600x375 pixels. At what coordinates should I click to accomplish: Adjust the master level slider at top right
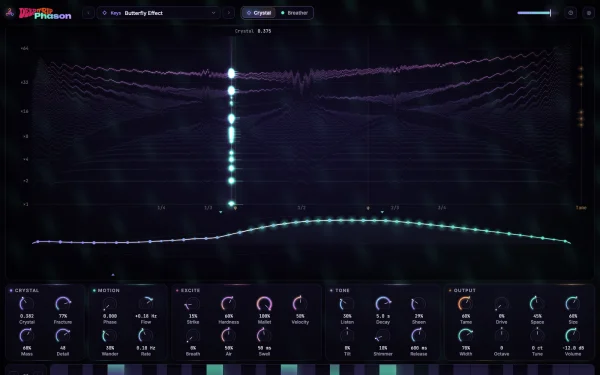coord(537,13)
